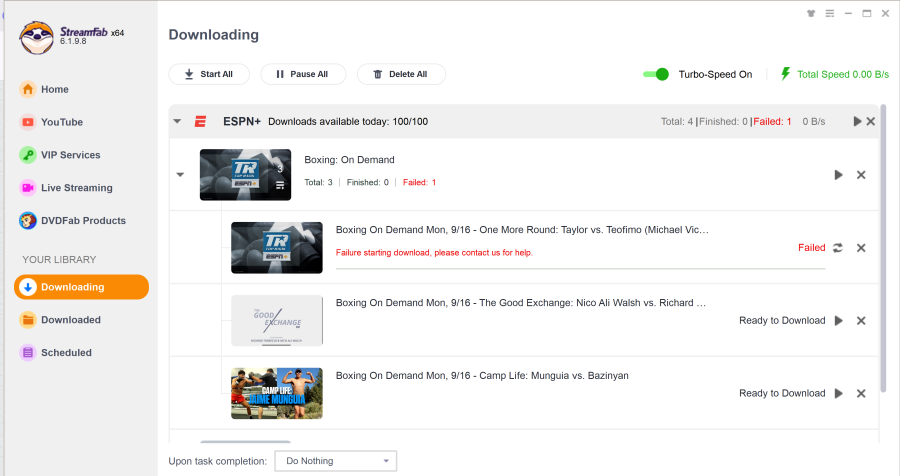
Task: Delete the failed One More Round task
Action: pyautogui.click(x=861, y=247)
